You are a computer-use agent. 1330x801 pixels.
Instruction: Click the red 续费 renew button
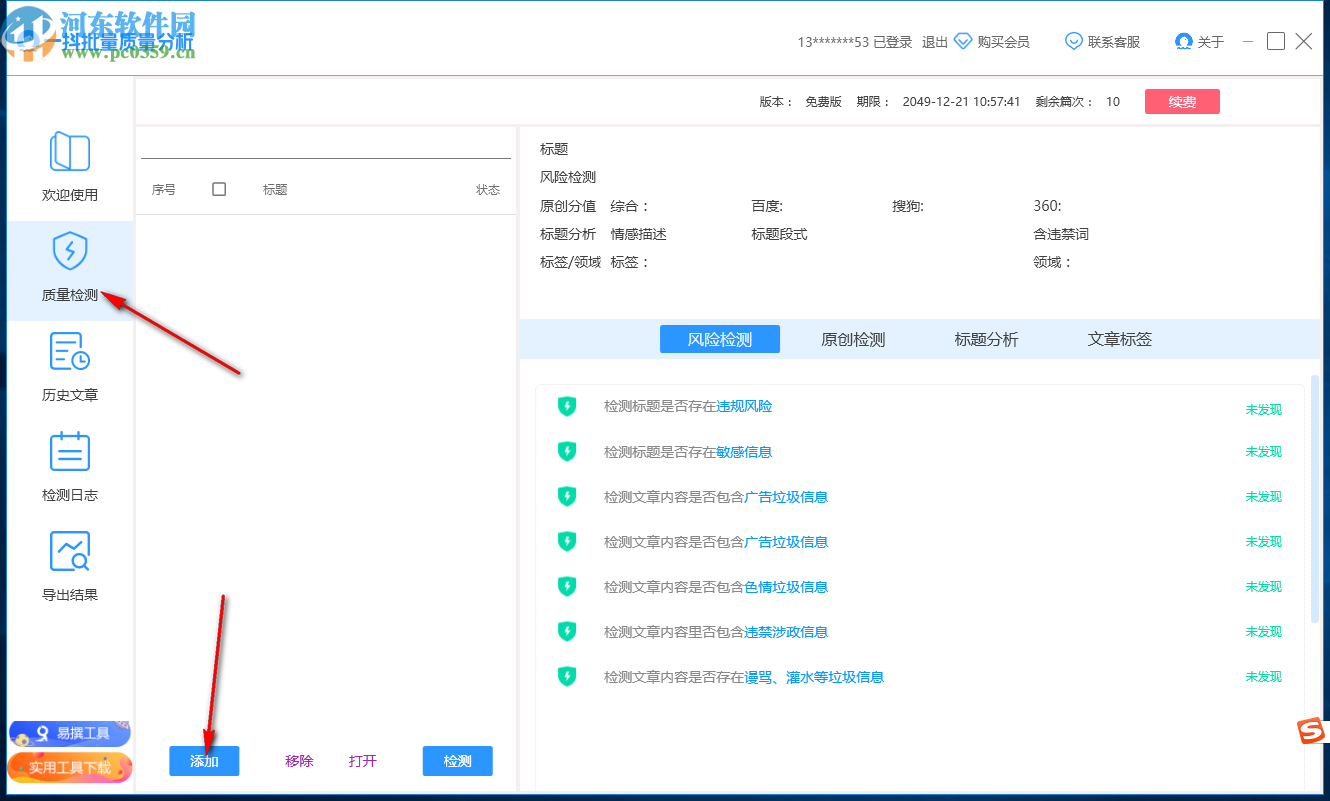click(1182, 101)
